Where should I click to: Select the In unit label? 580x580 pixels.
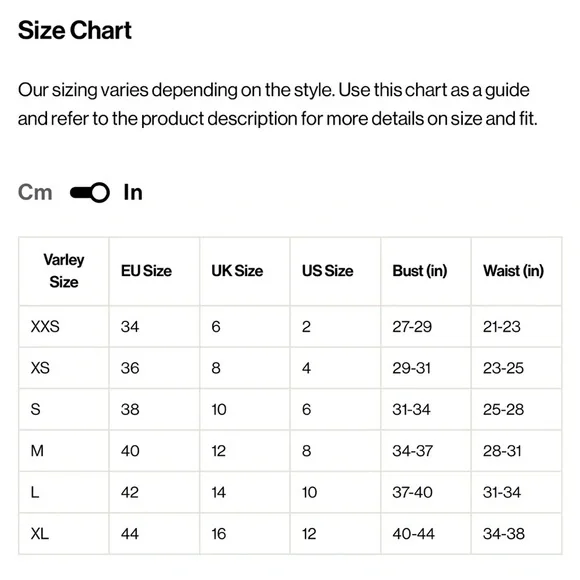click(x=133, y=193)
